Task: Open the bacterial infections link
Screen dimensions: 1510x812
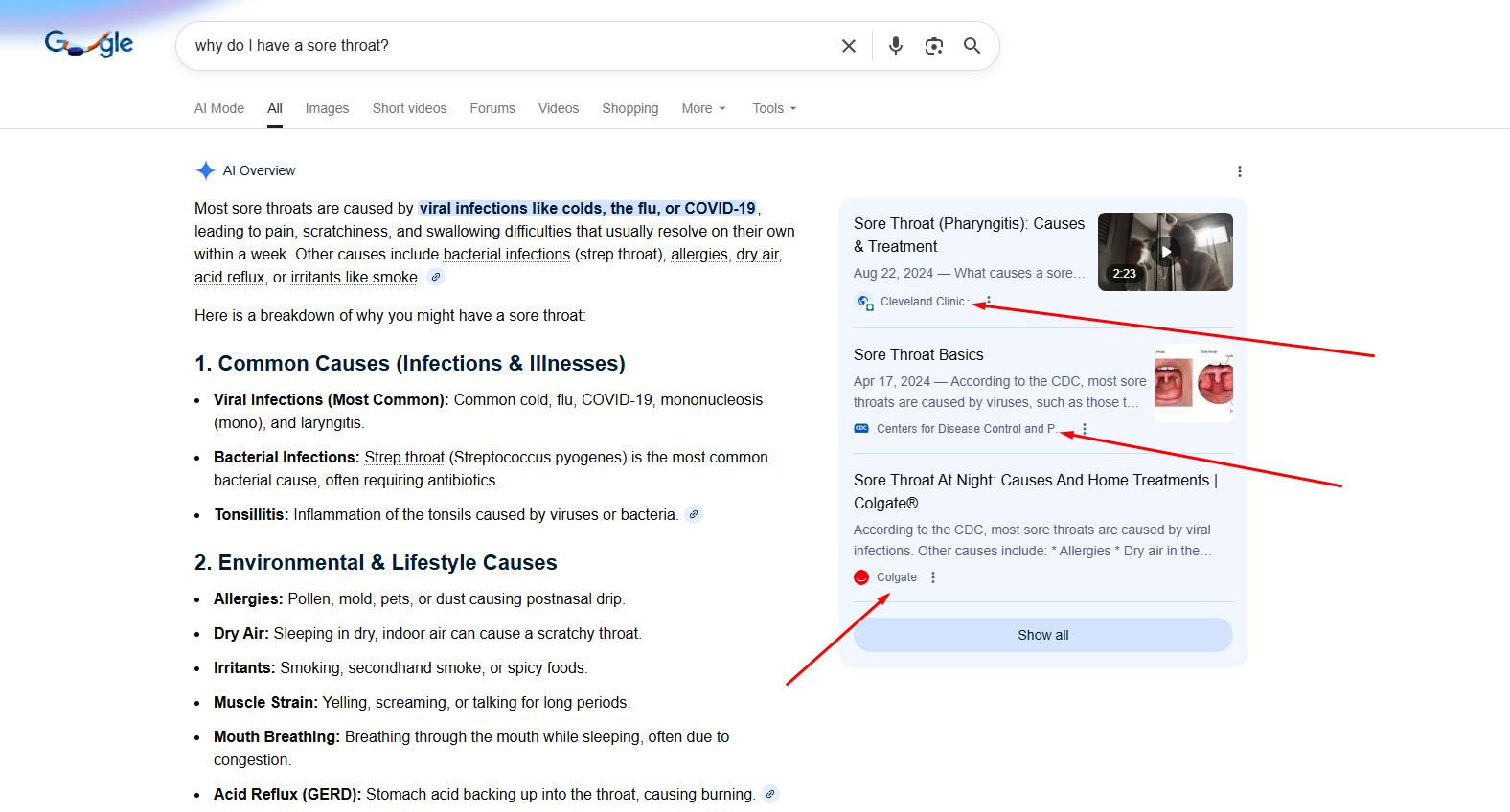Action: (x=507, y=255)
